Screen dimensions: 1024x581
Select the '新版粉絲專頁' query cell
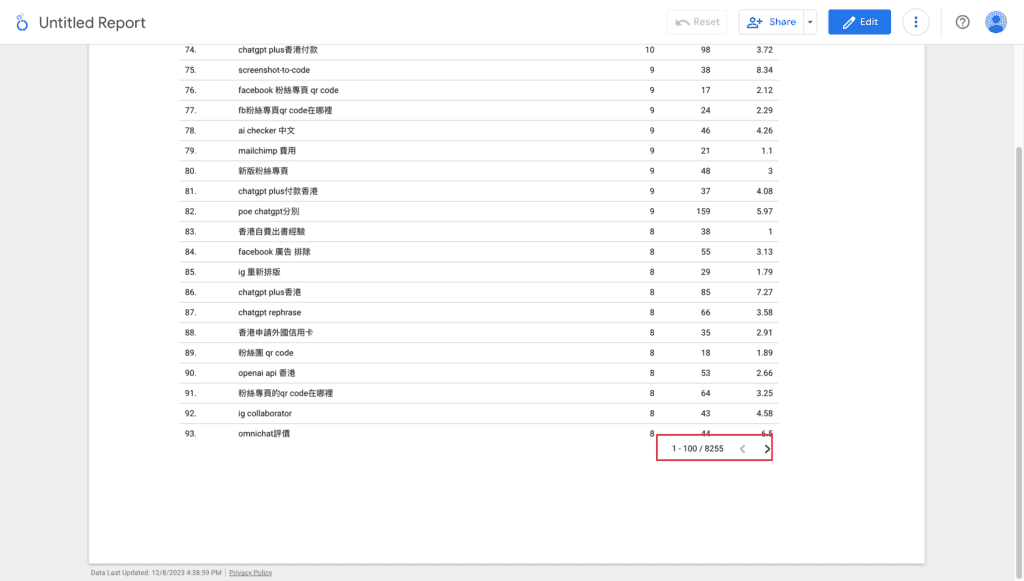click(x=263, y=171)
